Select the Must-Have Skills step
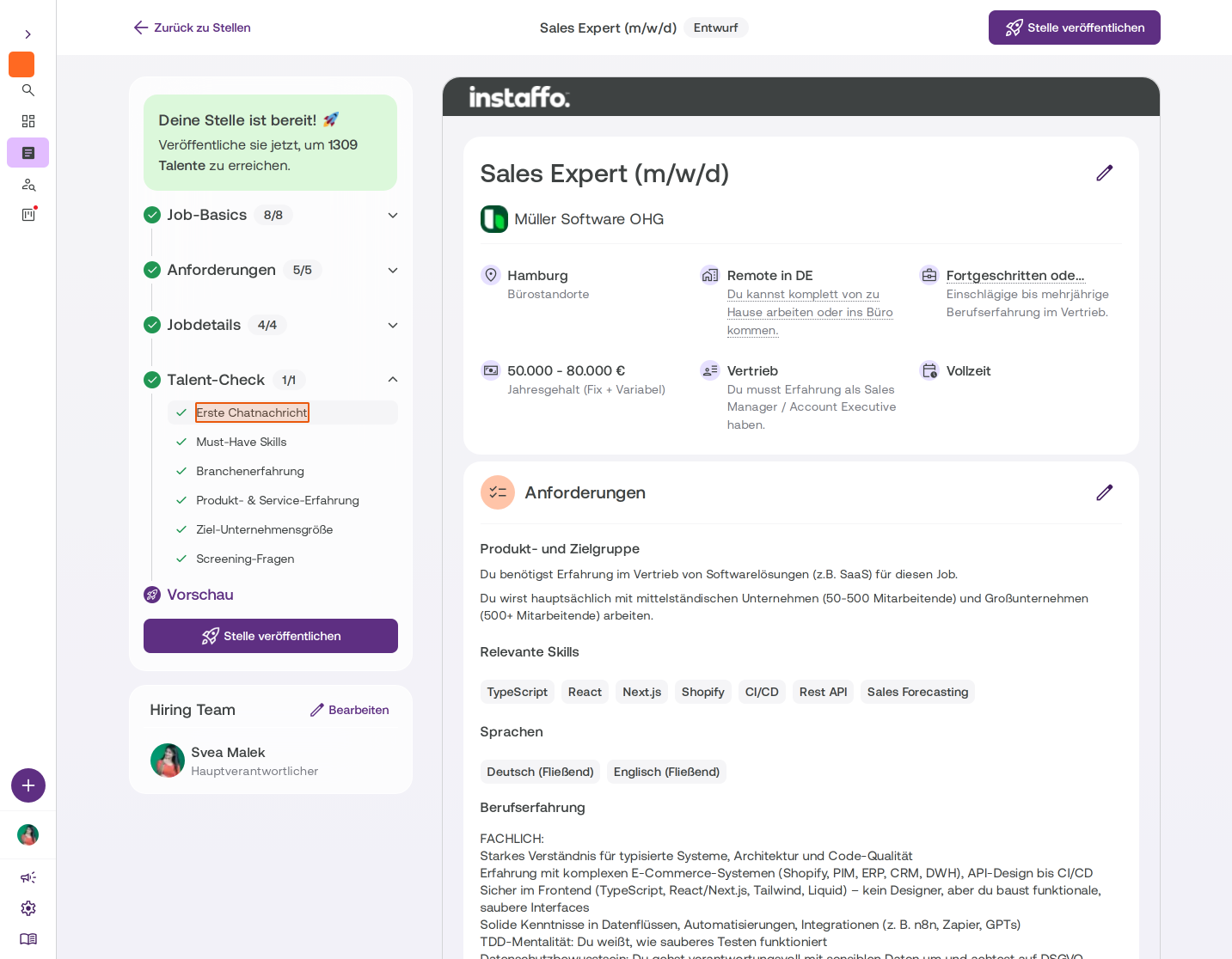Viewport: 1232px width, 959px height. [x=242, y=442]
